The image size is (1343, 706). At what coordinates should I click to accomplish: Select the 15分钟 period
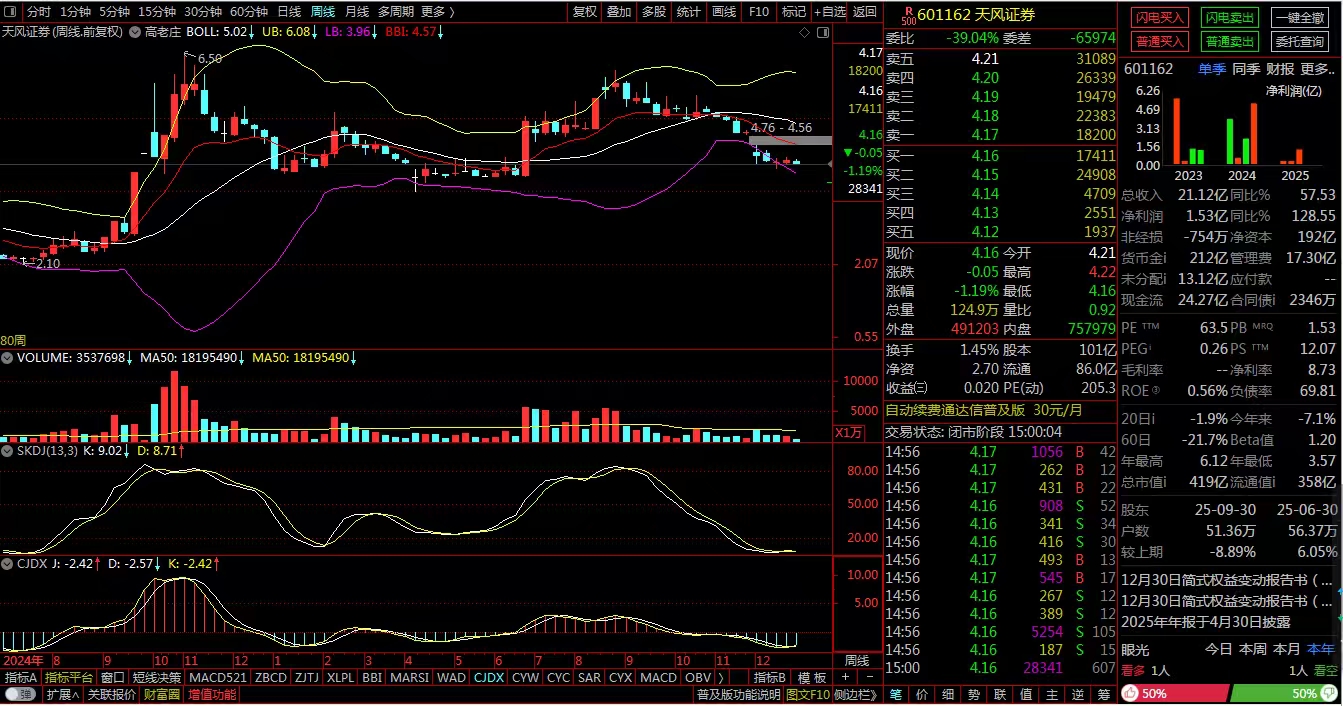point(157,12)
